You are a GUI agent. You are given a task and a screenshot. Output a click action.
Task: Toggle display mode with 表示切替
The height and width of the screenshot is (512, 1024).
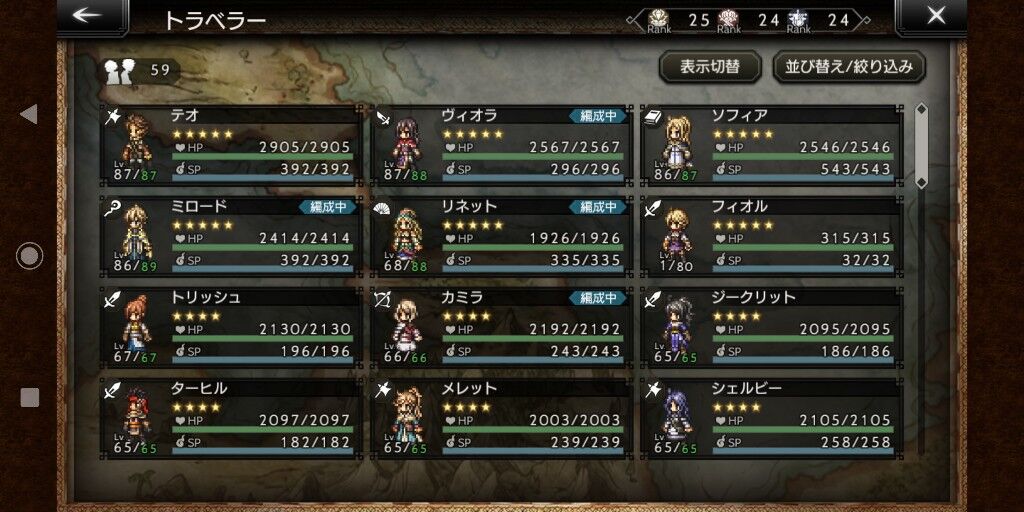pyautogui.click(x=710, y=67)
